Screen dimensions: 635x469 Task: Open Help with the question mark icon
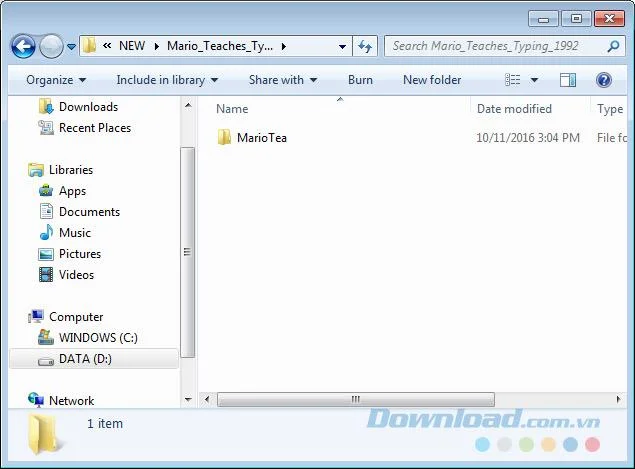pyautogui.click(x=603, y=80)
